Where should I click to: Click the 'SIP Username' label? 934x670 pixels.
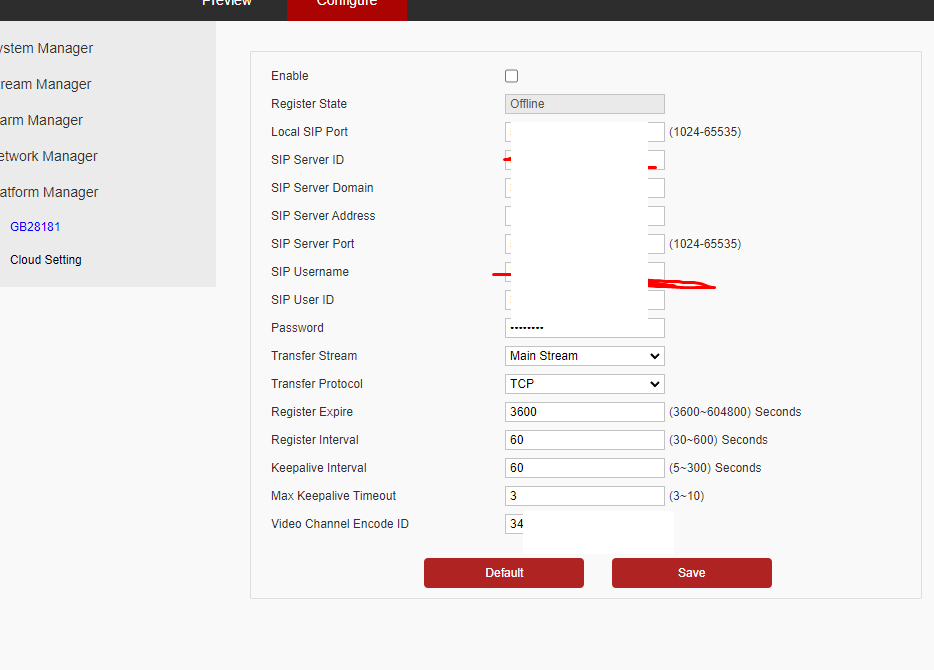click(x=310, y=272)
